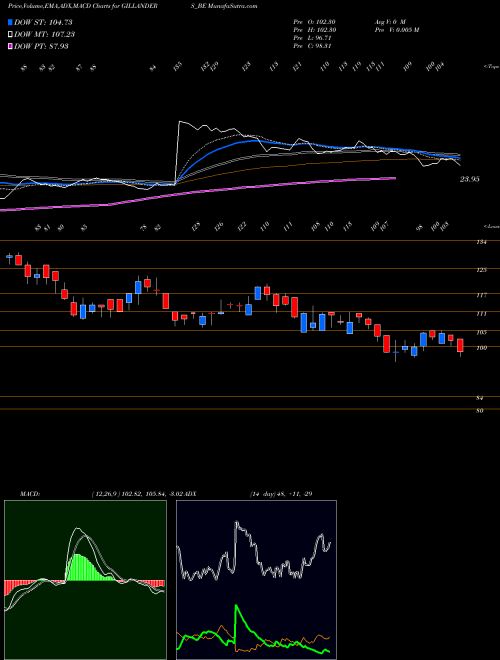Click the 'Pre V: 0.005 M' value
Image resolution: width=500 pixels, height=660 pixels.
[396, 30]
